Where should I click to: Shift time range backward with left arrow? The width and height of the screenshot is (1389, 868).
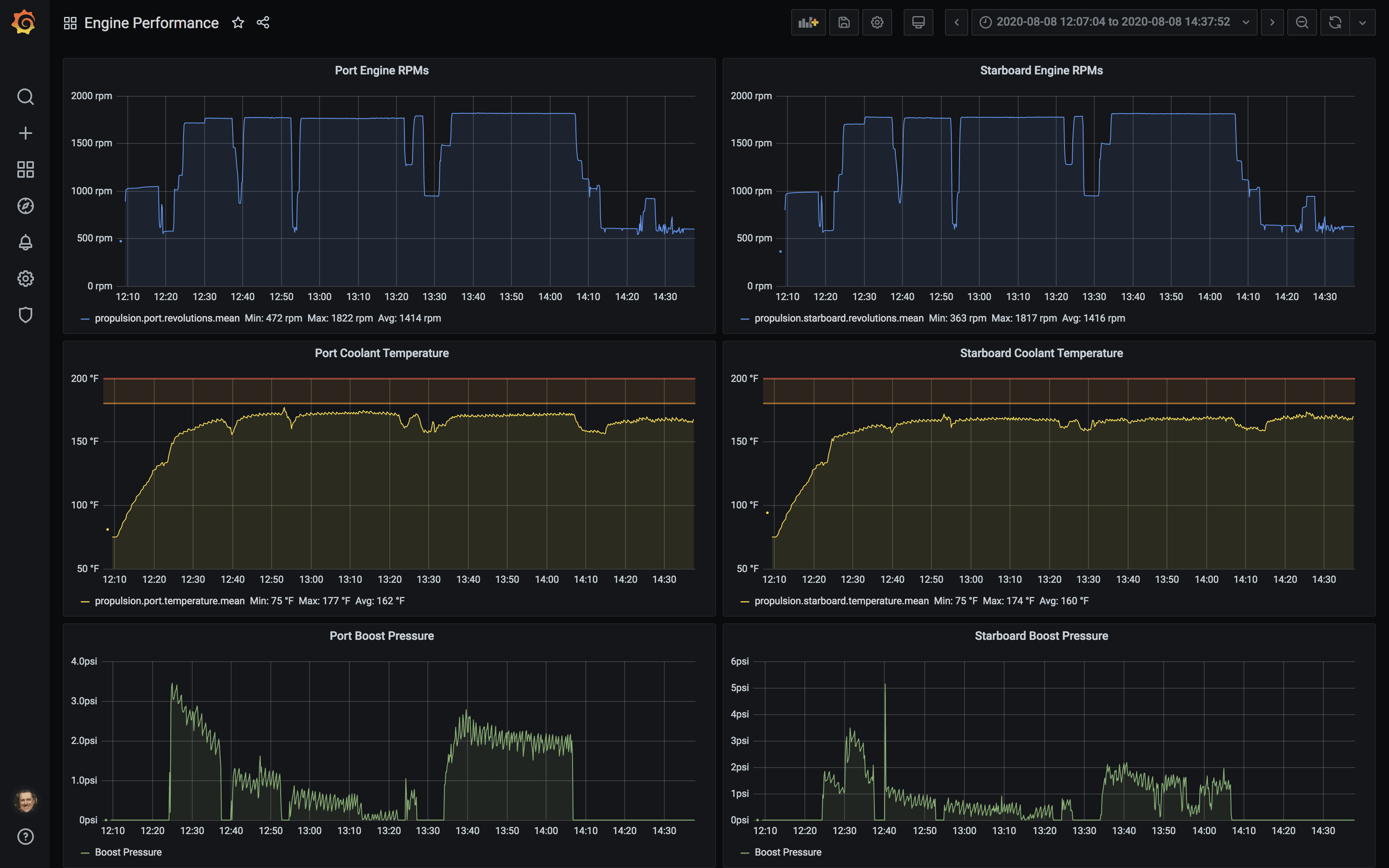(956, 22)
